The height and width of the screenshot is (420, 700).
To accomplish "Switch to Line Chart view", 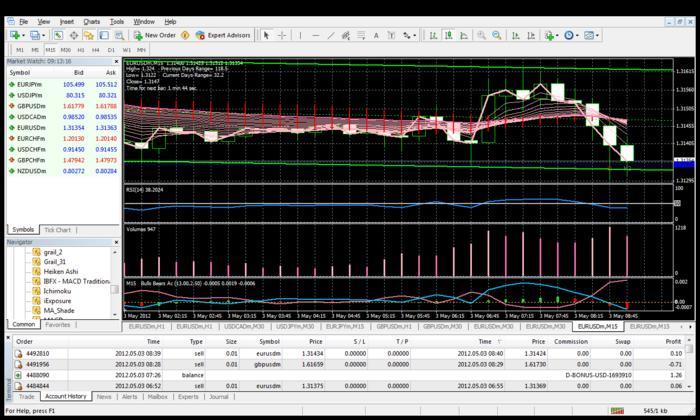I will pos(464,35).
